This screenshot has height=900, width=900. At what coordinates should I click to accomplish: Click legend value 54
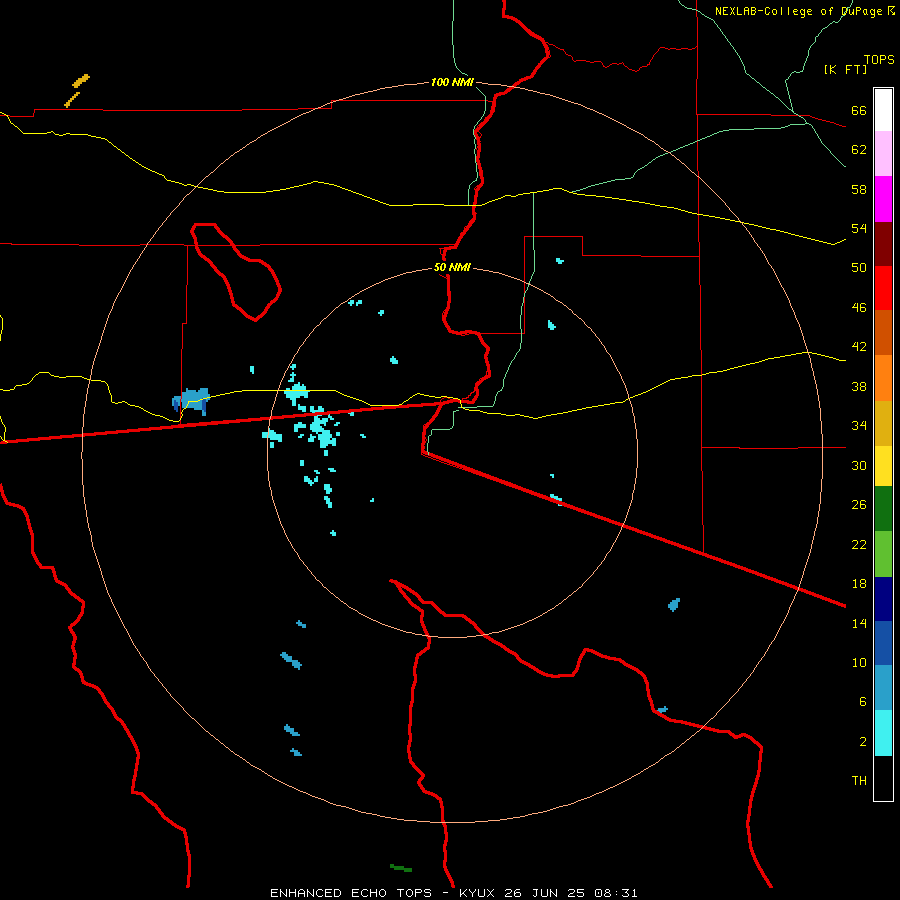[859, 228]
